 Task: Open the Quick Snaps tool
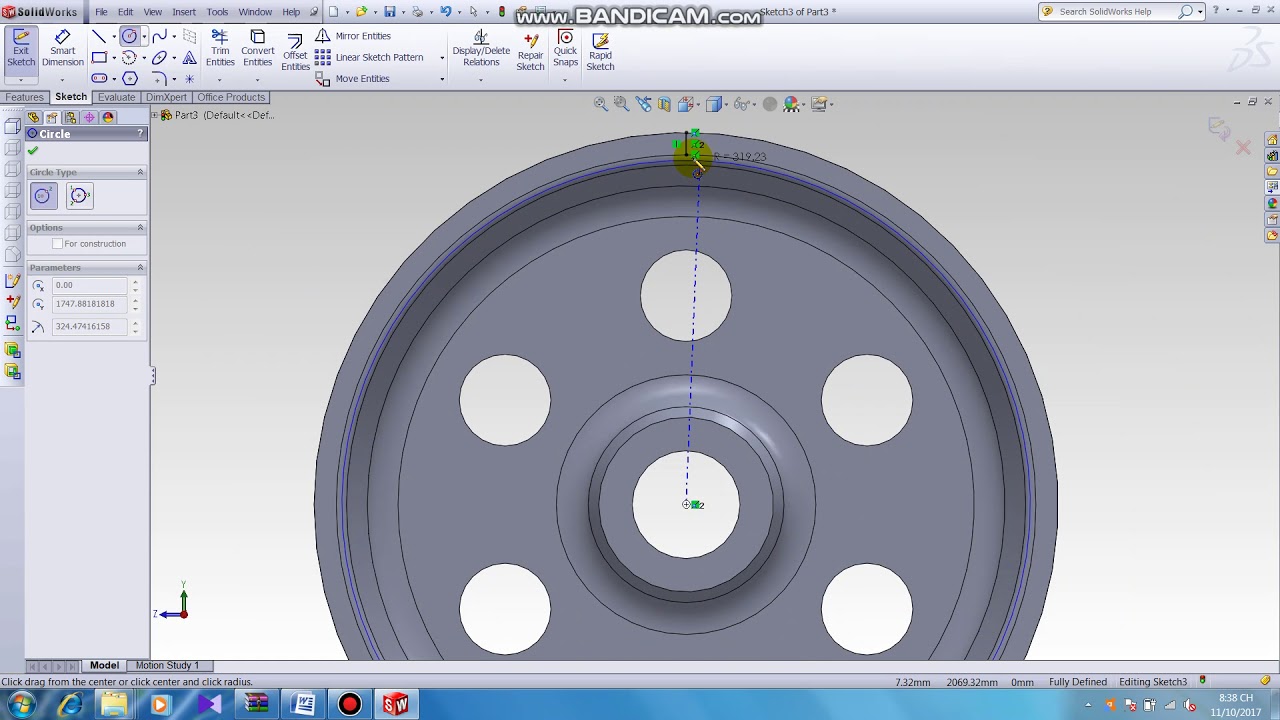click(565, 50)
